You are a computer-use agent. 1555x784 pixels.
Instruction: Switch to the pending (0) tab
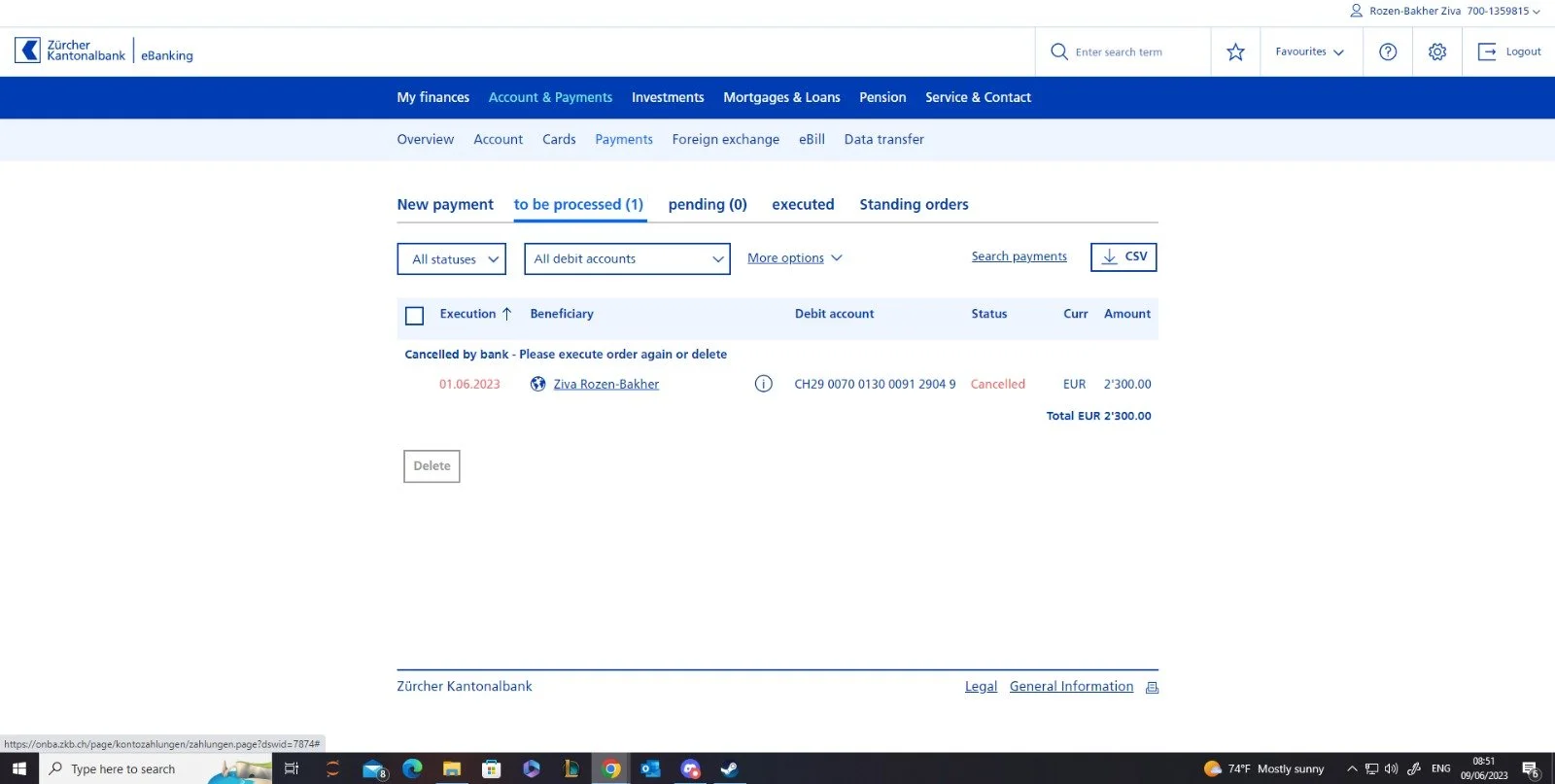coord(708,204)
